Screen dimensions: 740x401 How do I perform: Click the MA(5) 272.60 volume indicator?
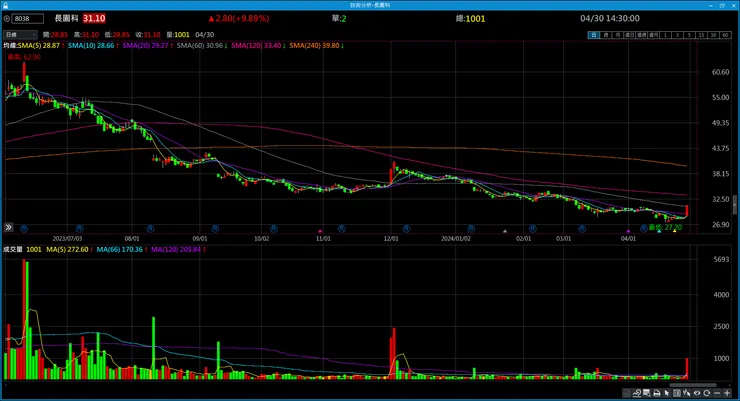69,250
